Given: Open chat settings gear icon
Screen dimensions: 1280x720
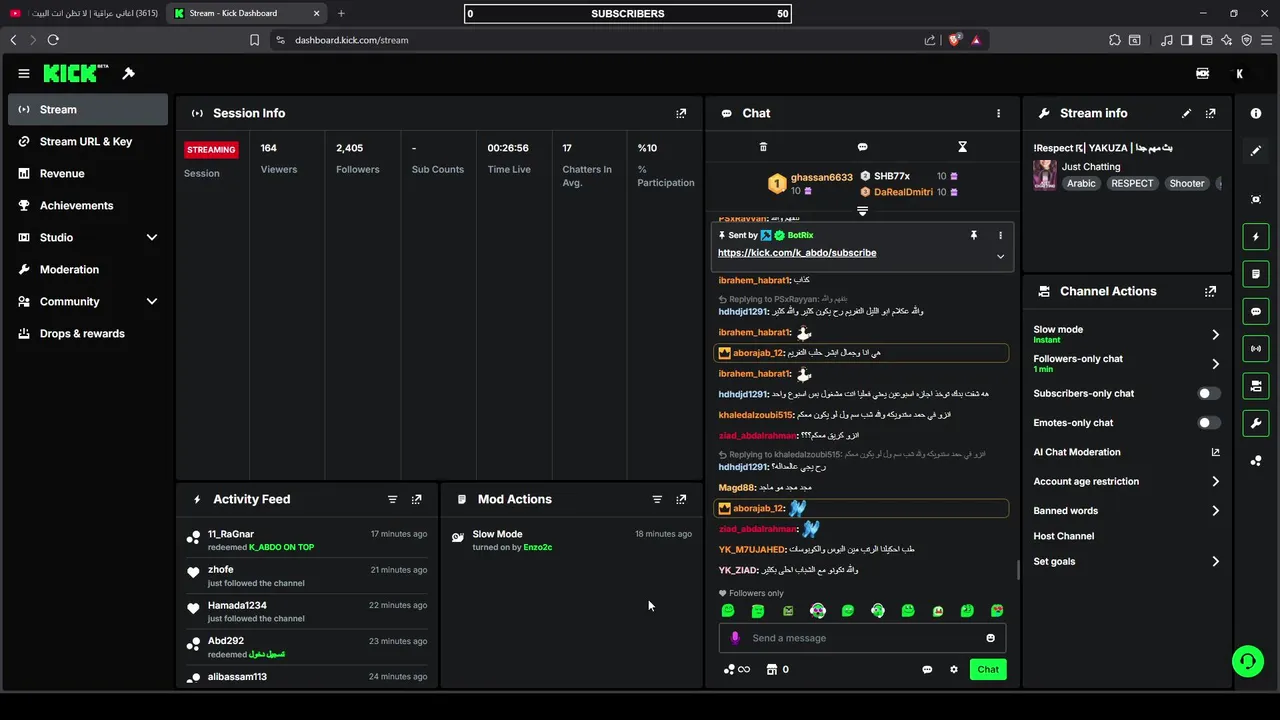Looking at the screenshot, I should point(954,669).
